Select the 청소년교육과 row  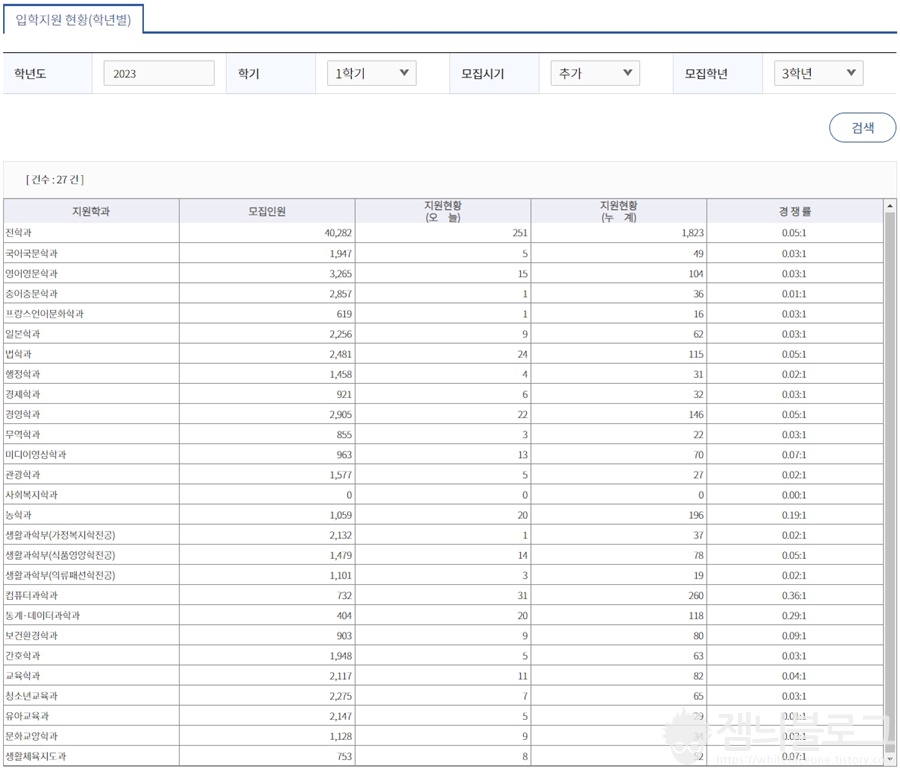coord(443,695)
